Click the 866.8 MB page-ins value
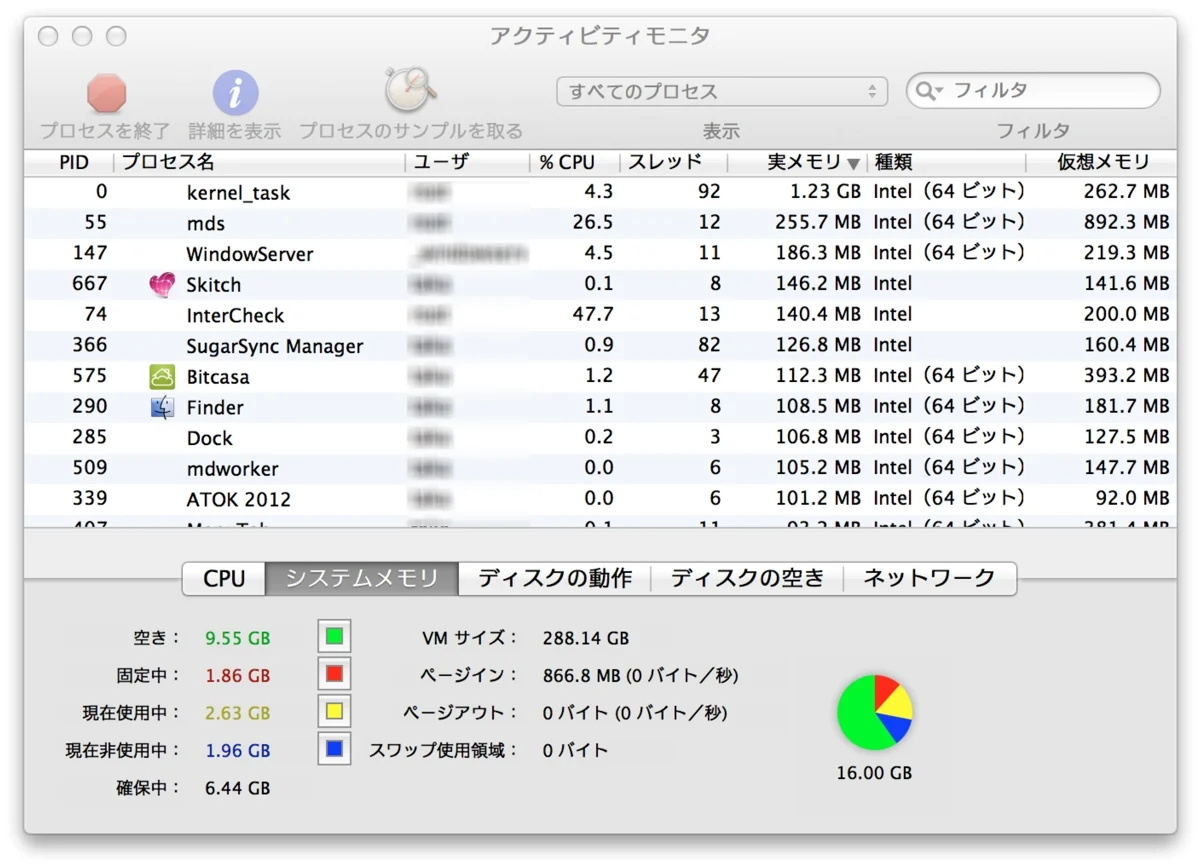Screen dimensions: 1200x868 tap(640, 676)
